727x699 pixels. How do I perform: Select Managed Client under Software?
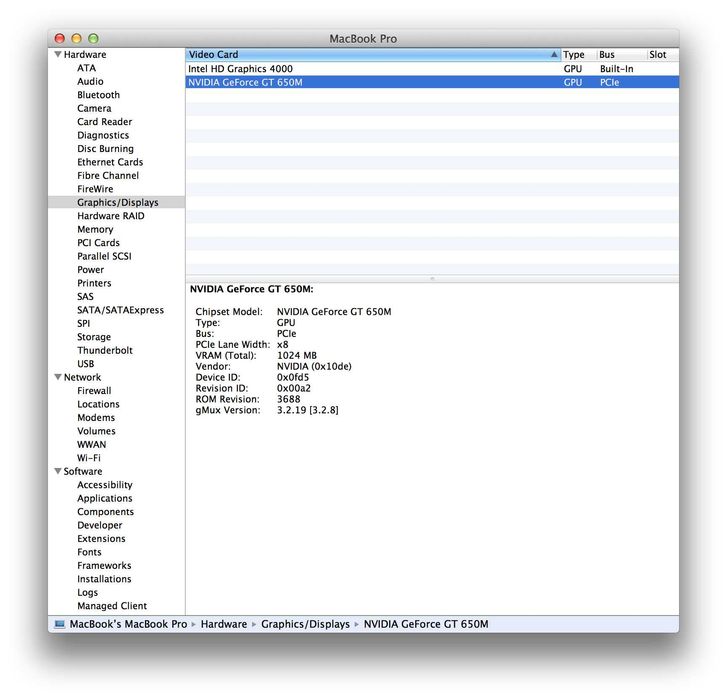click(112, 605)
